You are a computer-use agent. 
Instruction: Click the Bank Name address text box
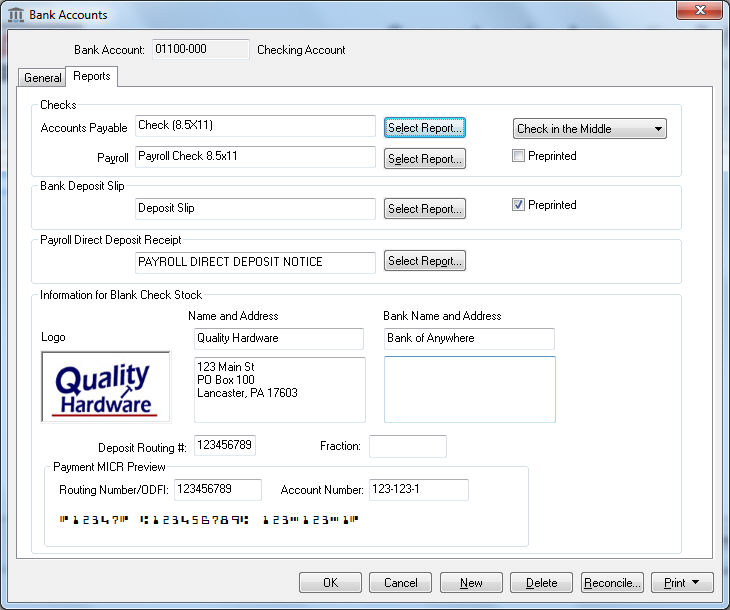tap(469, 389)
